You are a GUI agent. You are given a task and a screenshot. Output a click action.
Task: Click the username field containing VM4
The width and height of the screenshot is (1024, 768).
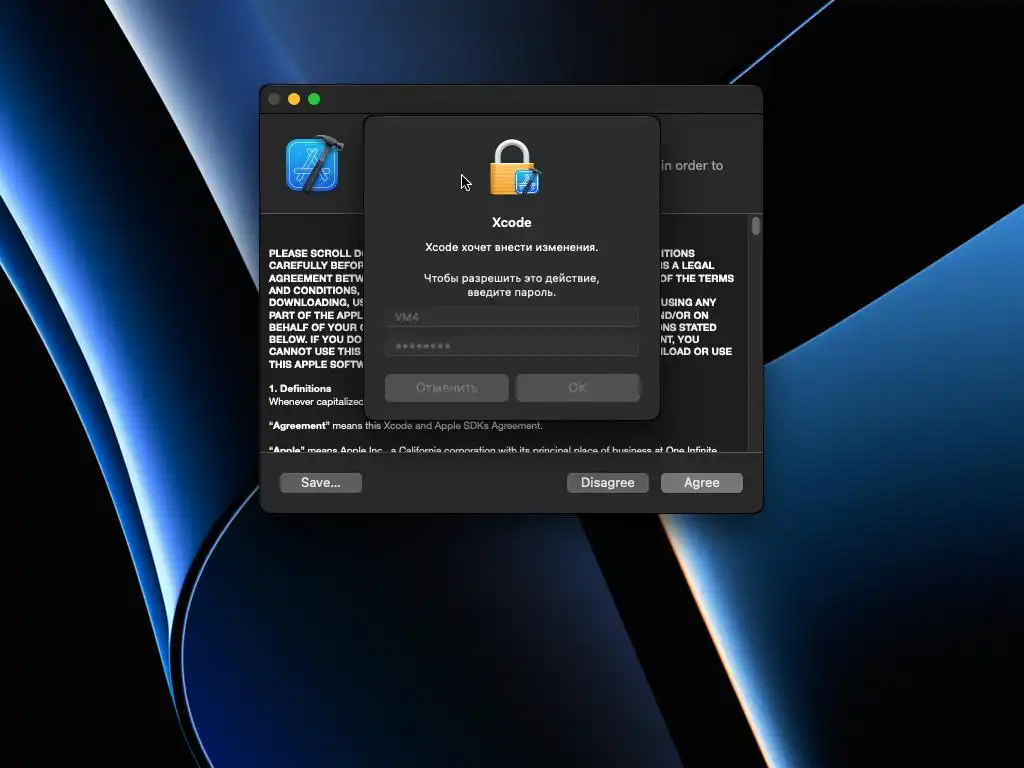[x=511, y=317]
